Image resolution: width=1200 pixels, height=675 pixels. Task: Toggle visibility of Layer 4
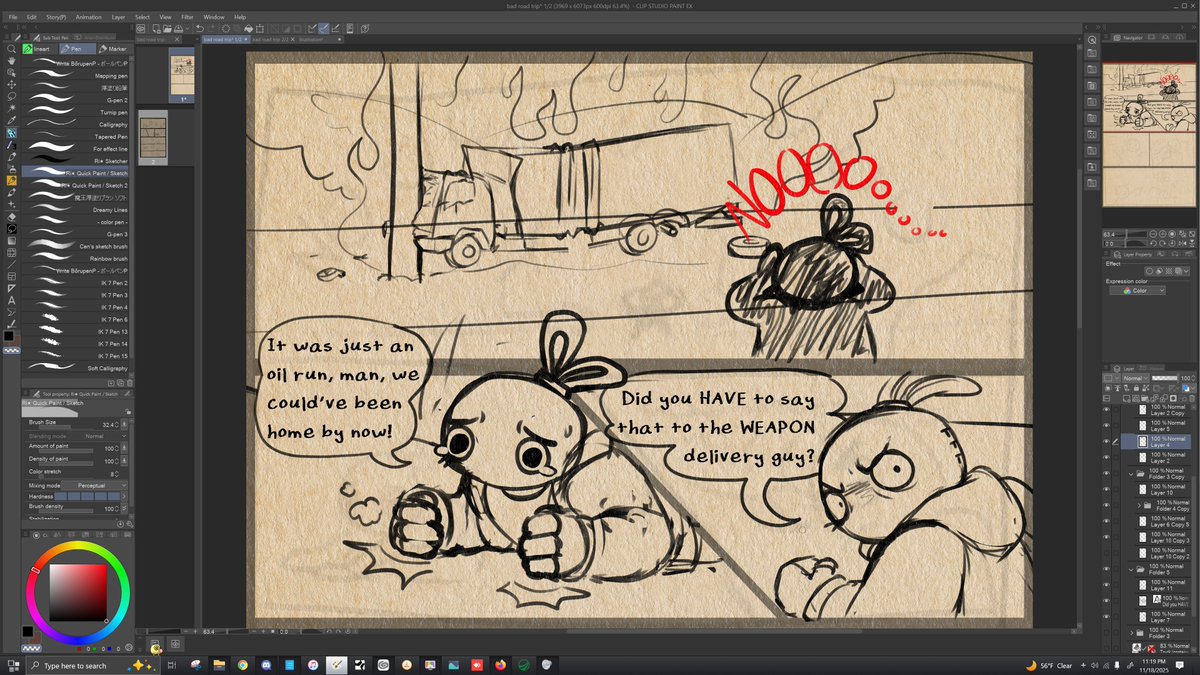[x=1106, y=441]
